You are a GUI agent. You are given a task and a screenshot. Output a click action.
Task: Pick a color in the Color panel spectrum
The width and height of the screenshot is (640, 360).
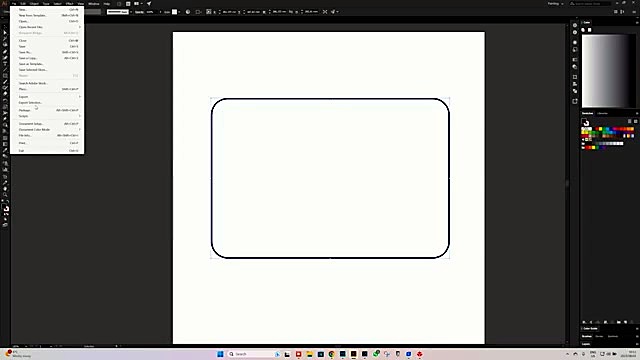(609, 71)
